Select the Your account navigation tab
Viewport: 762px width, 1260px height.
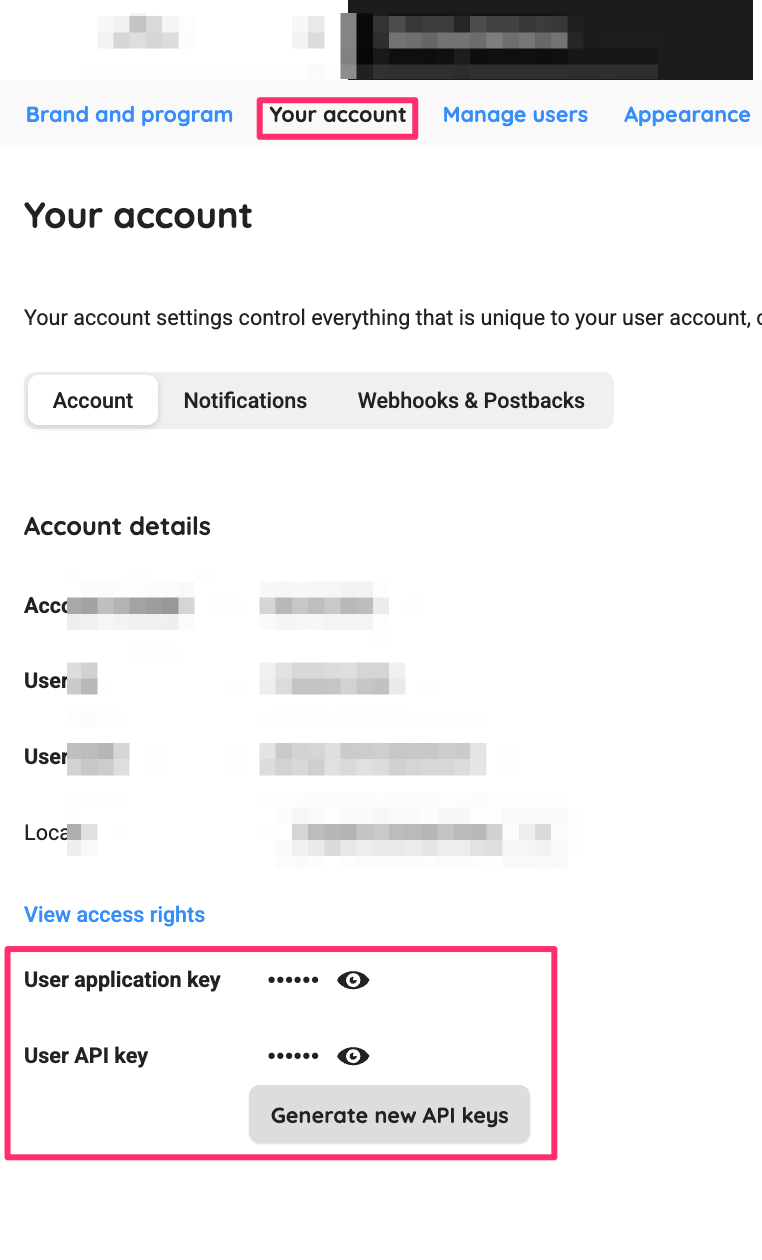338,115
